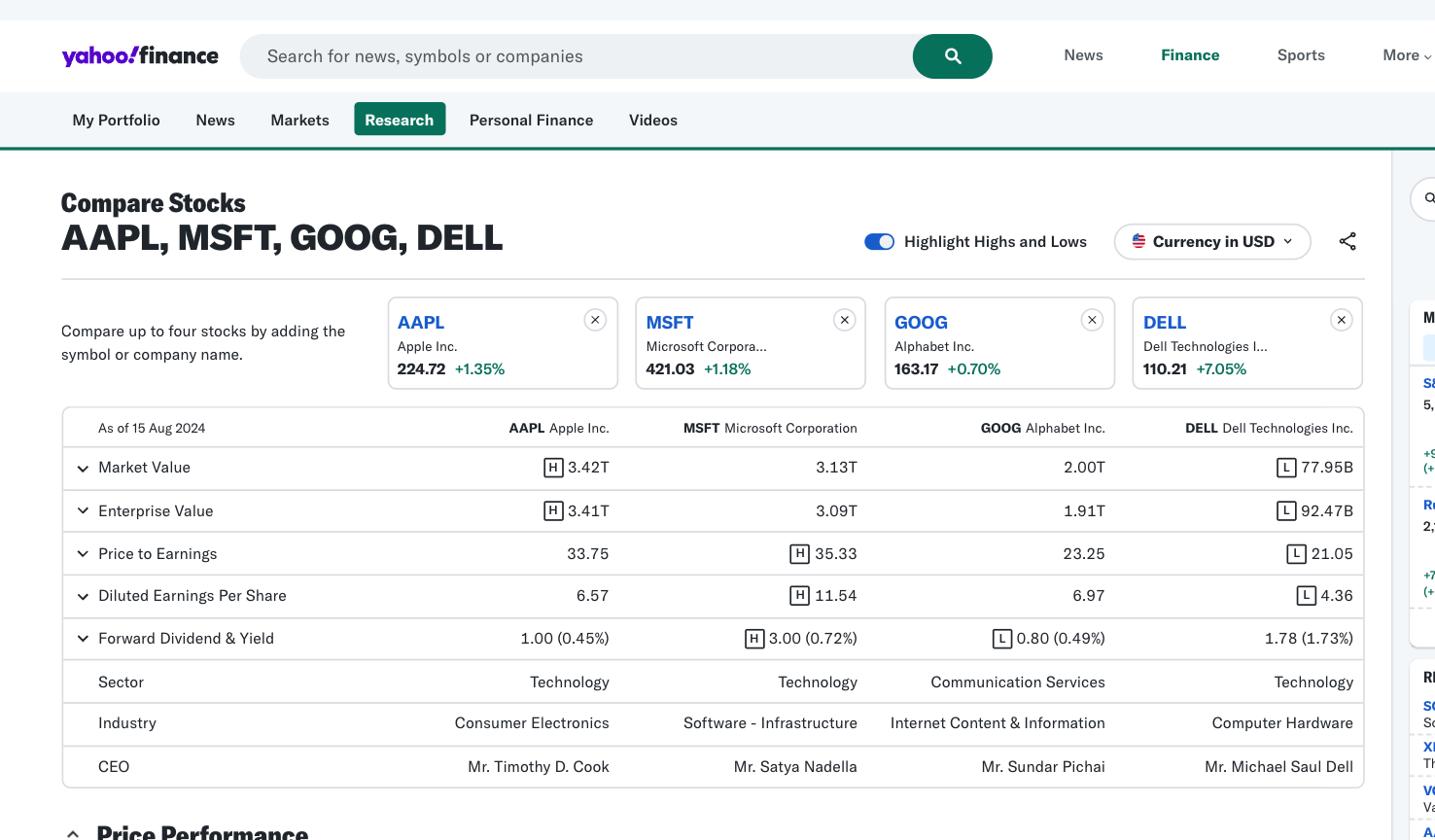Click the MSFT Microsoft Corporation column header

[x=770, y=428]
